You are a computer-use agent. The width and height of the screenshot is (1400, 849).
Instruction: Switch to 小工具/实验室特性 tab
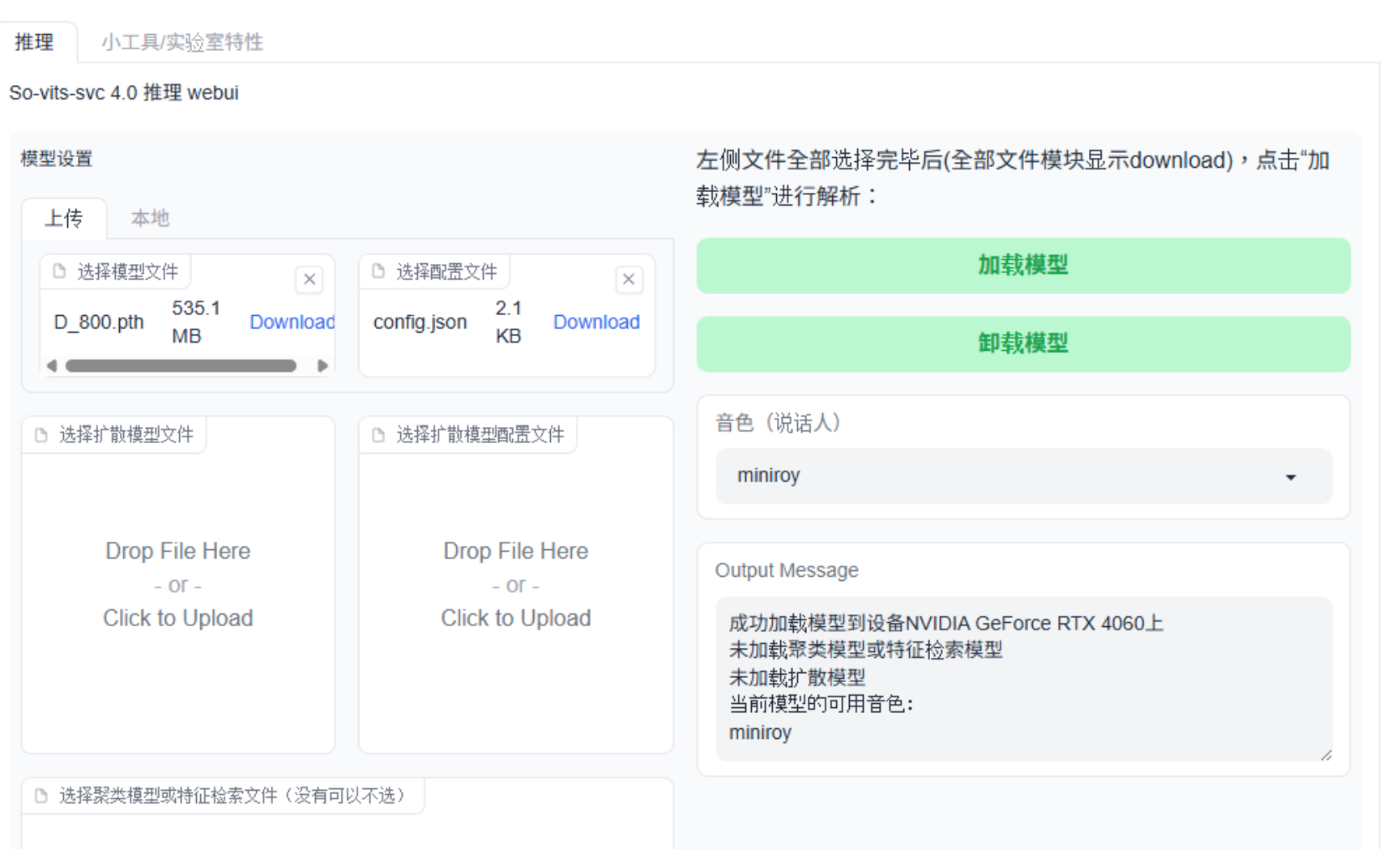(x=181, y=42)
